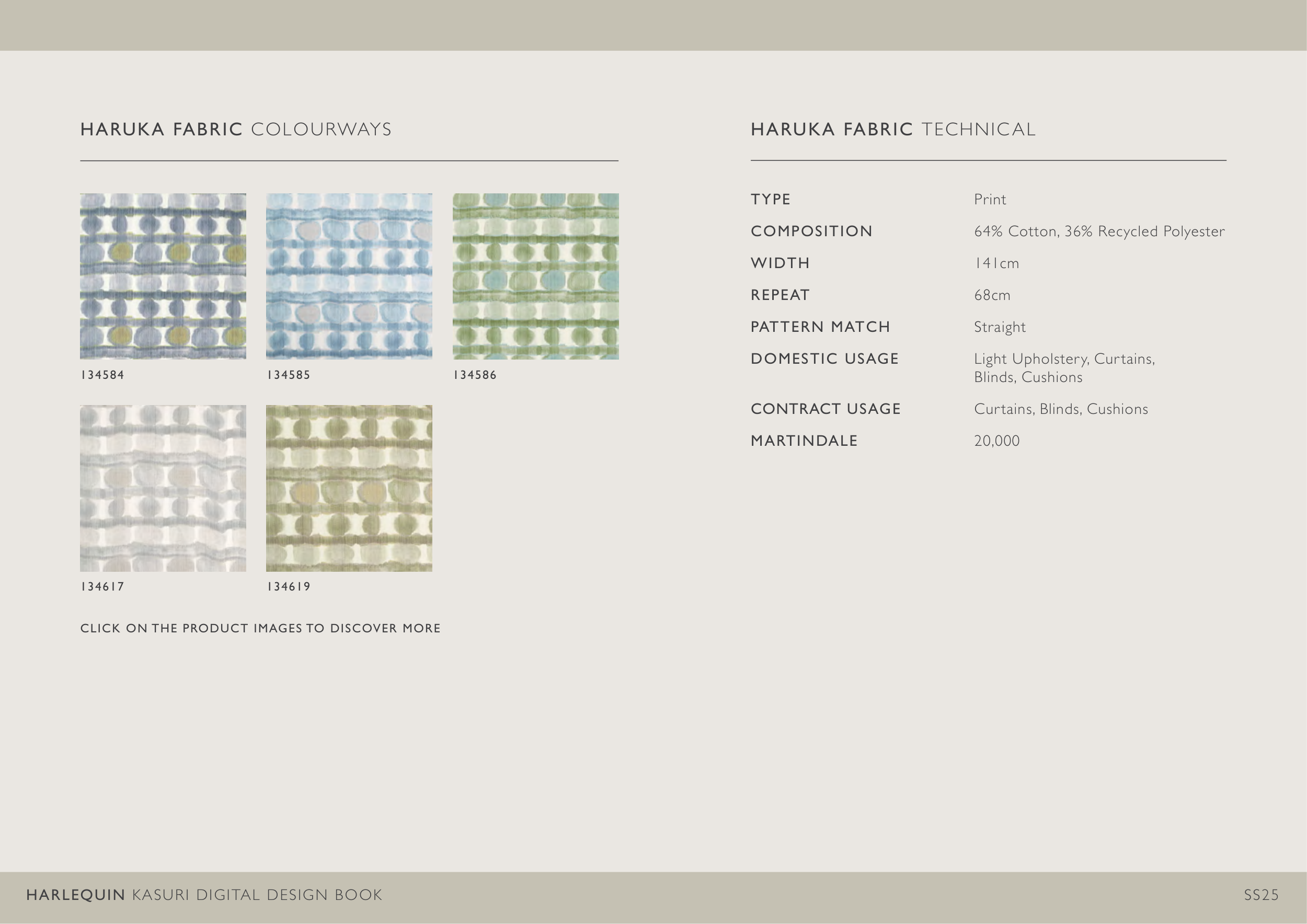Click the 134619 product code label

pos(289,586)
